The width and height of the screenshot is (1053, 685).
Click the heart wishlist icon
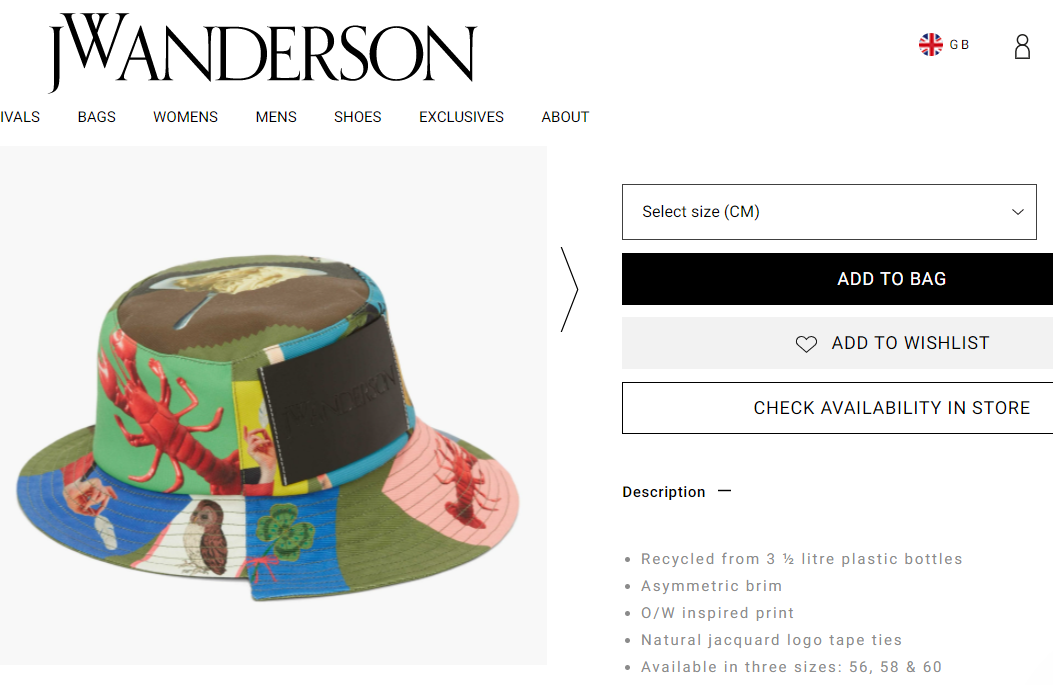pos(806,344)
